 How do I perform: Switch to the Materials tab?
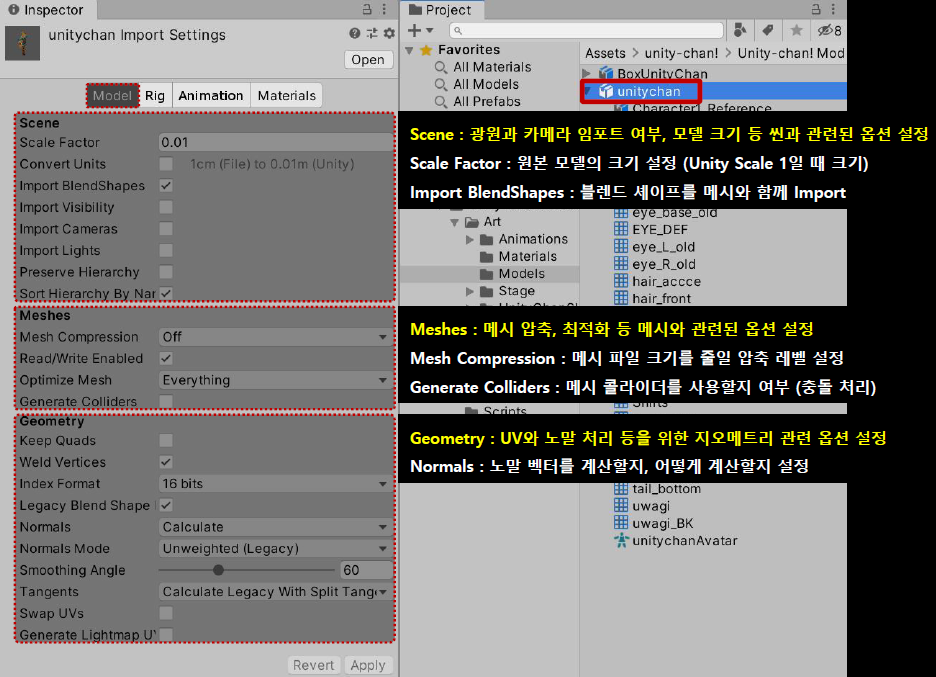(287, 96)
